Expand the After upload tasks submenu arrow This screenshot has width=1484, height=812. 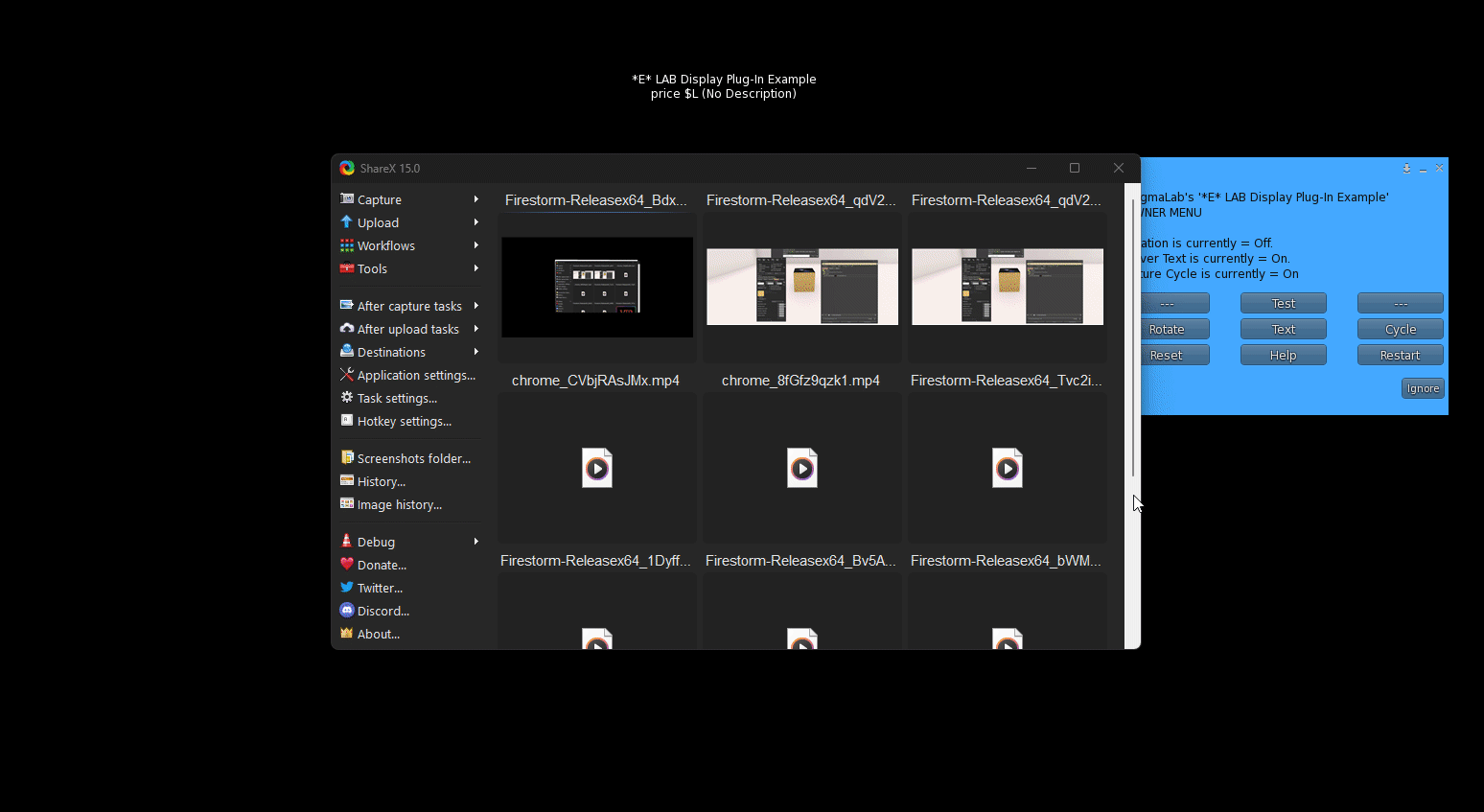coord(475,329)
